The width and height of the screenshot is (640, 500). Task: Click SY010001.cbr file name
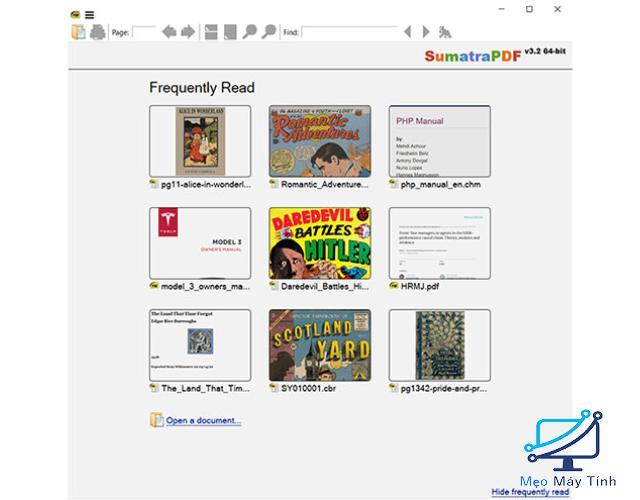(309, 388)
